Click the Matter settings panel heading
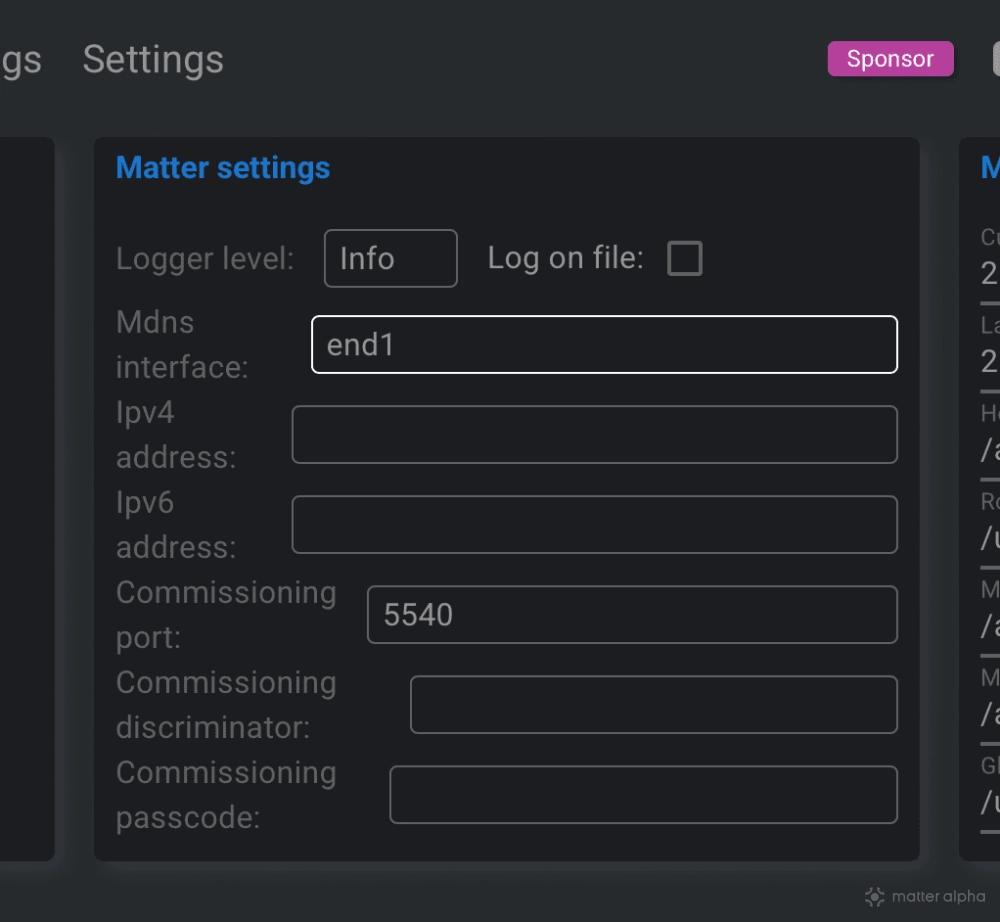 pos(222,167)
